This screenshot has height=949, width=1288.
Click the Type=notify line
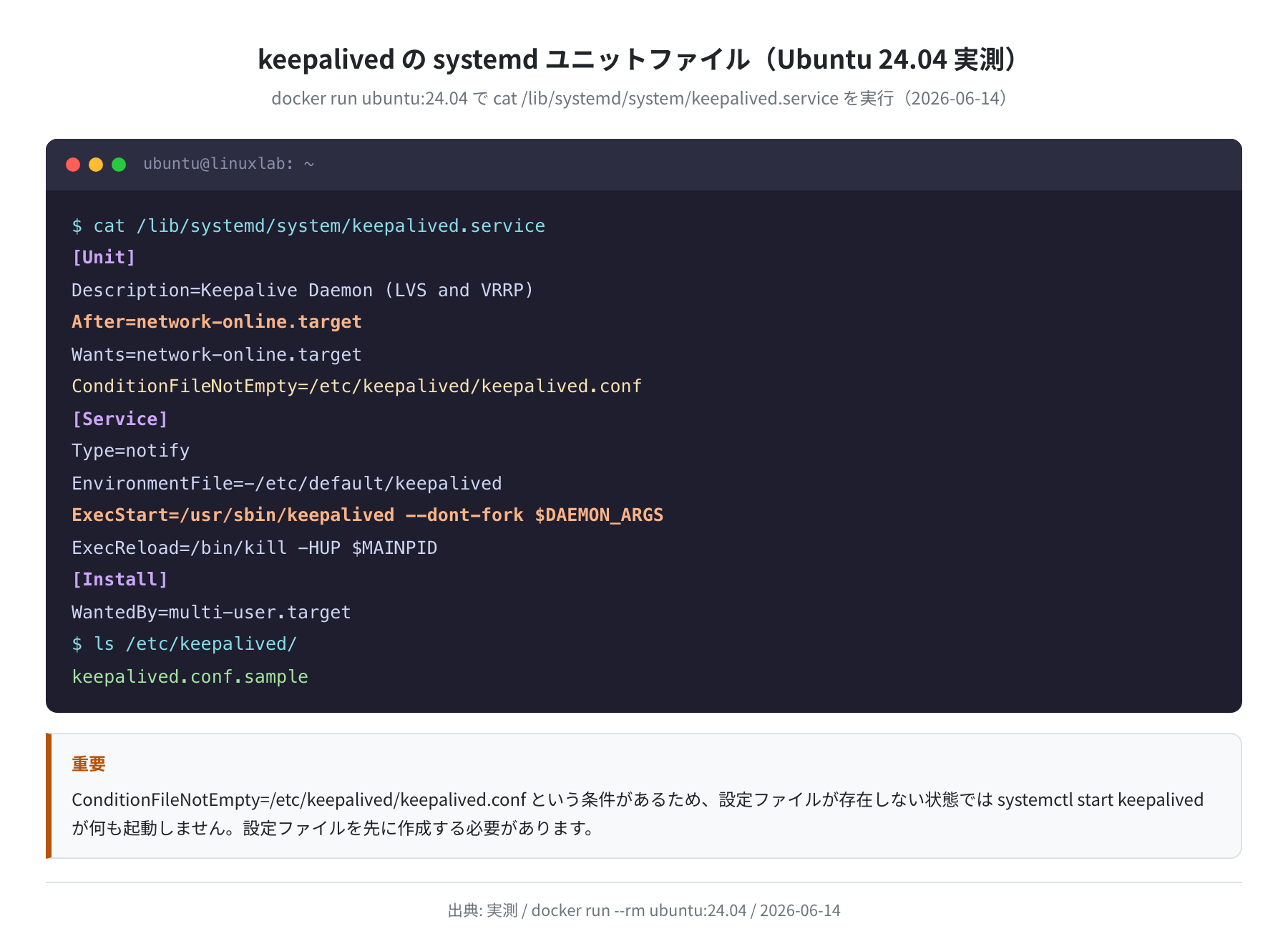point(131,451)
